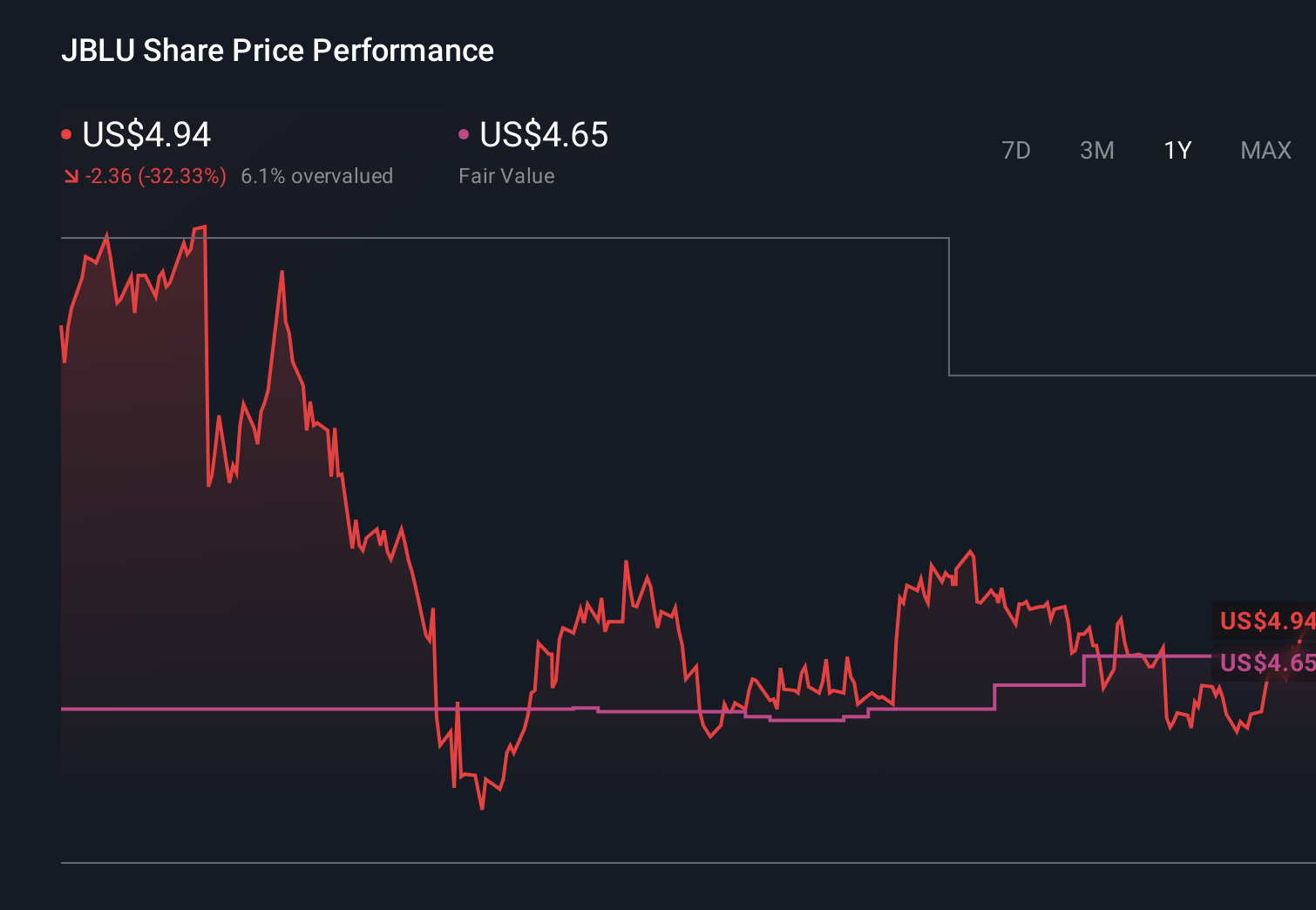Click the JBLU Share Price Performance title
The image size is (1316, 910).
(279, 51)
